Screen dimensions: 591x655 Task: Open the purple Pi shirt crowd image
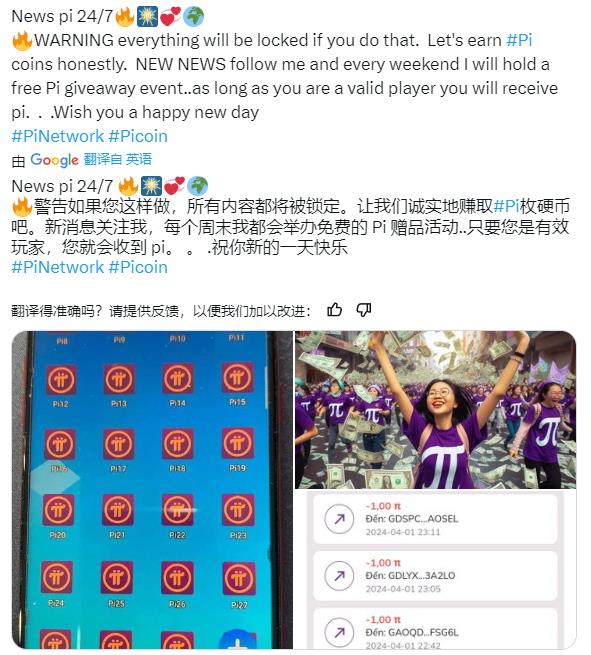coord(436,410)
